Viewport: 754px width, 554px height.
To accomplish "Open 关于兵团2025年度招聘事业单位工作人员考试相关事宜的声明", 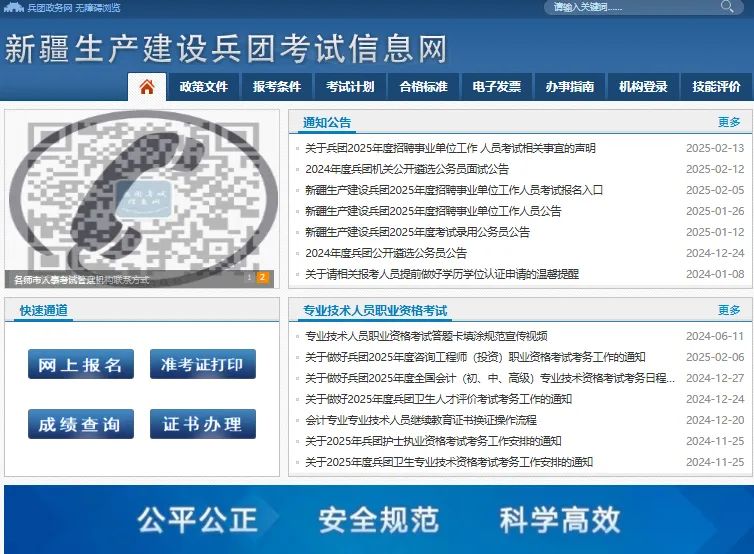I will [451, 148].
